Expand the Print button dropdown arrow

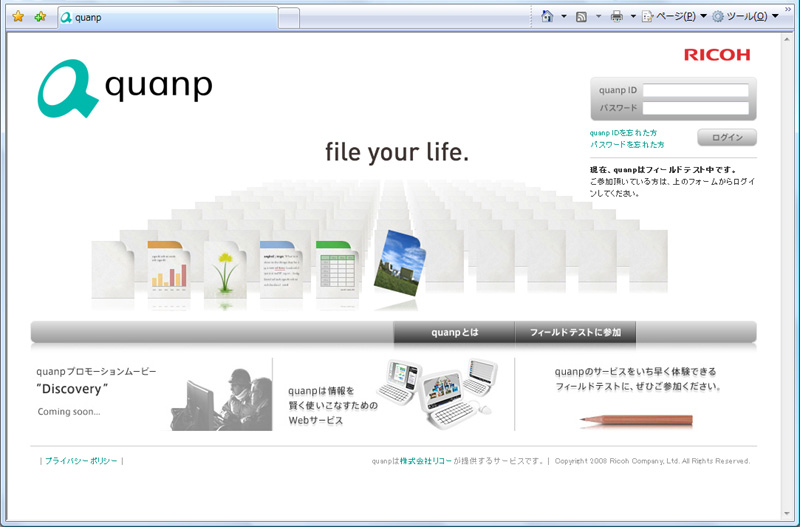633,17
